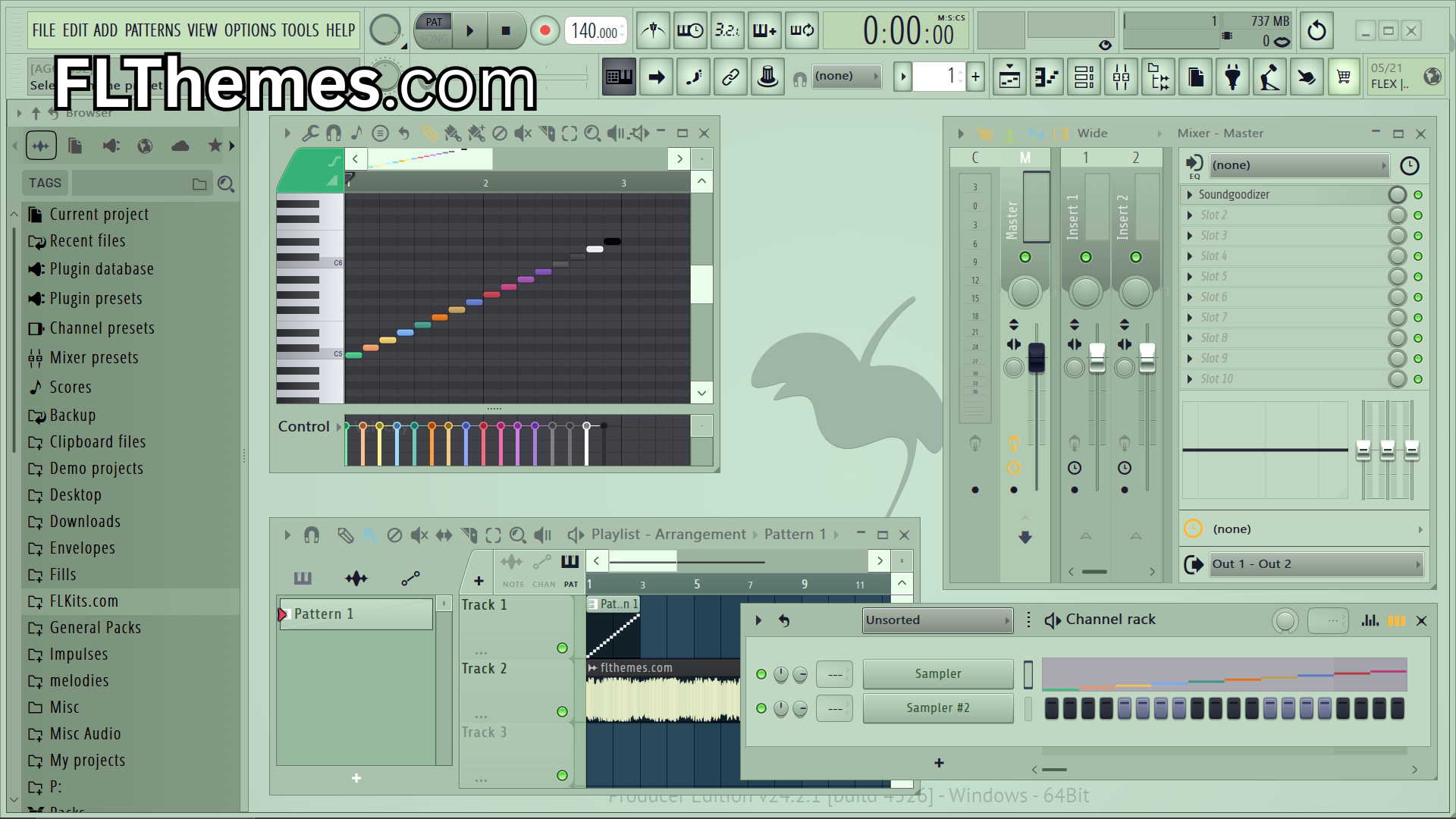1456x819 pixels.
Task: Toggle Insert 2 enable LED
Action: point(1136,257)
